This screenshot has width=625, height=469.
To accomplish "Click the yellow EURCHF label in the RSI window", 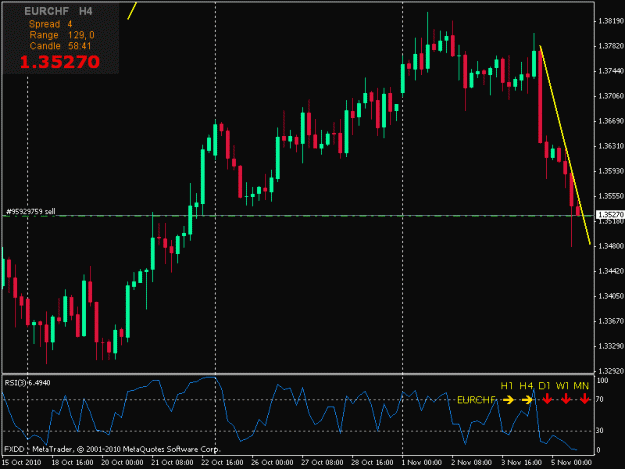I will 476,400.
